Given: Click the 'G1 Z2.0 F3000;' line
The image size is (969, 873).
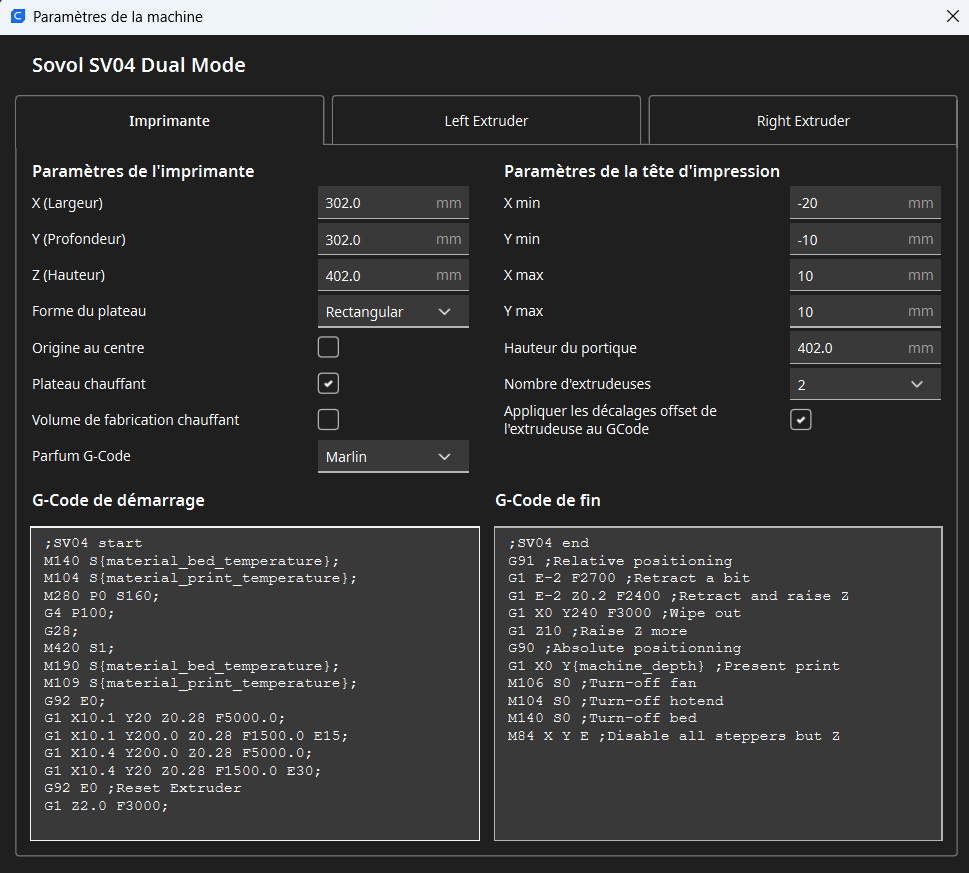Looking at the screenshot, I should pos(106,806).
